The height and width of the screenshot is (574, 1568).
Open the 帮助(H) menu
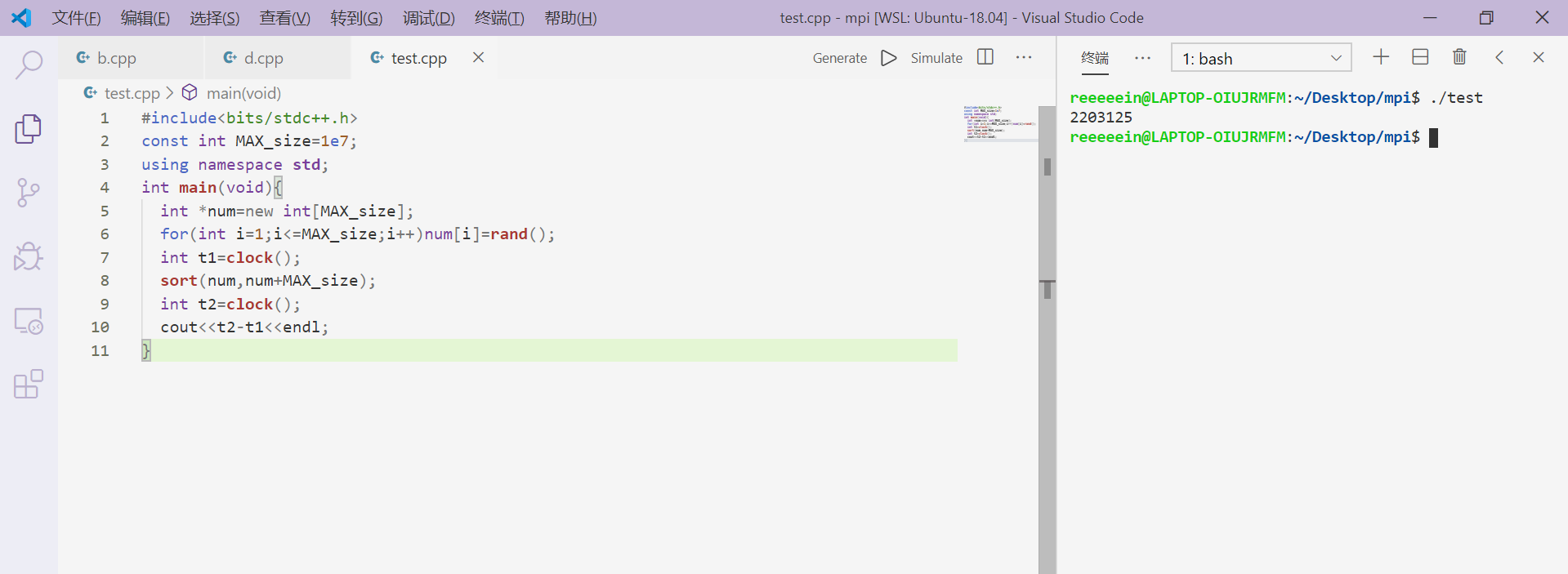click(570, 18)
